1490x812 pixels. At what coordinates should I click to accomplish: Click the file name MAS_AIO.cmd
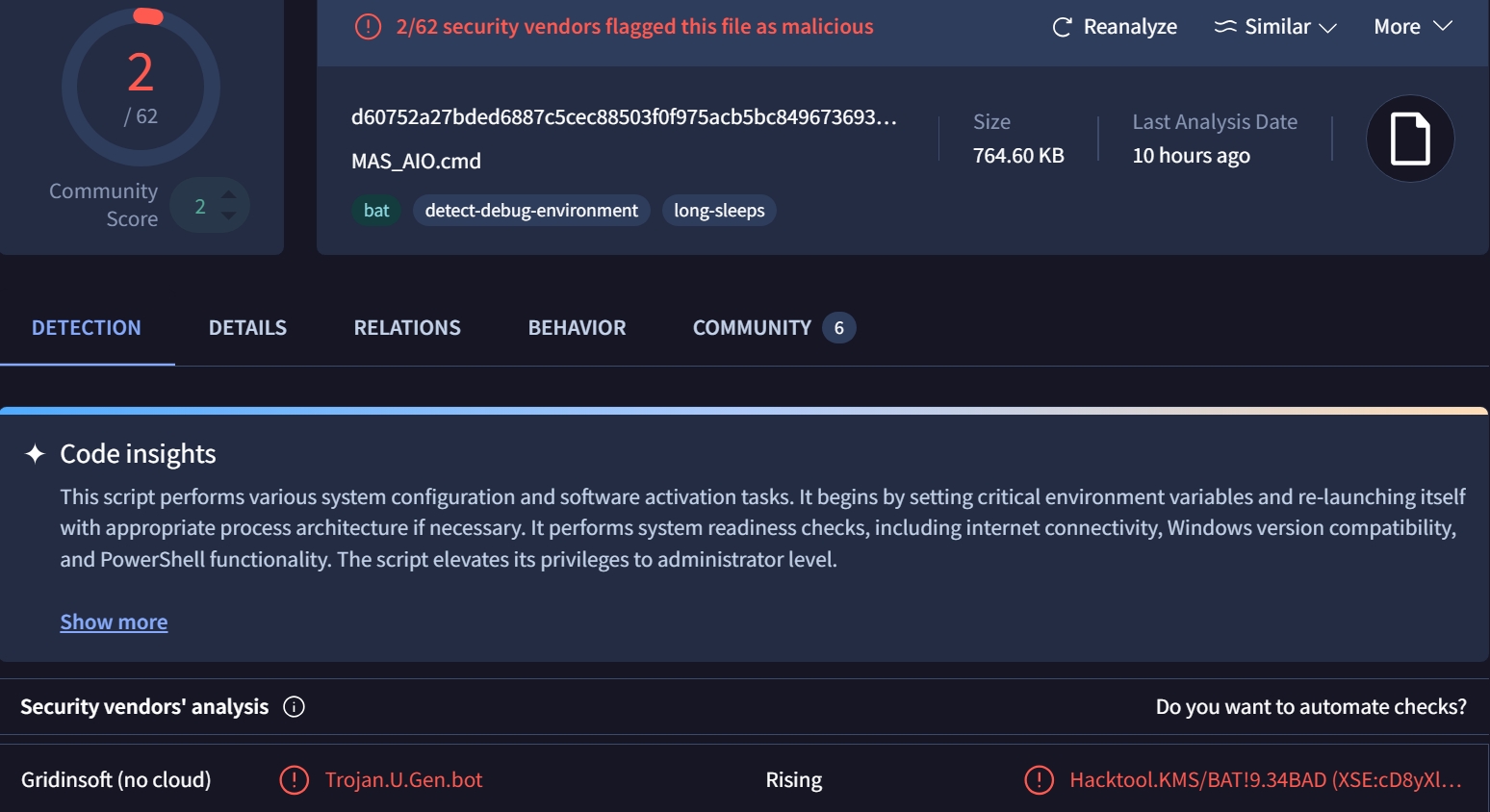tap(416, 161)
